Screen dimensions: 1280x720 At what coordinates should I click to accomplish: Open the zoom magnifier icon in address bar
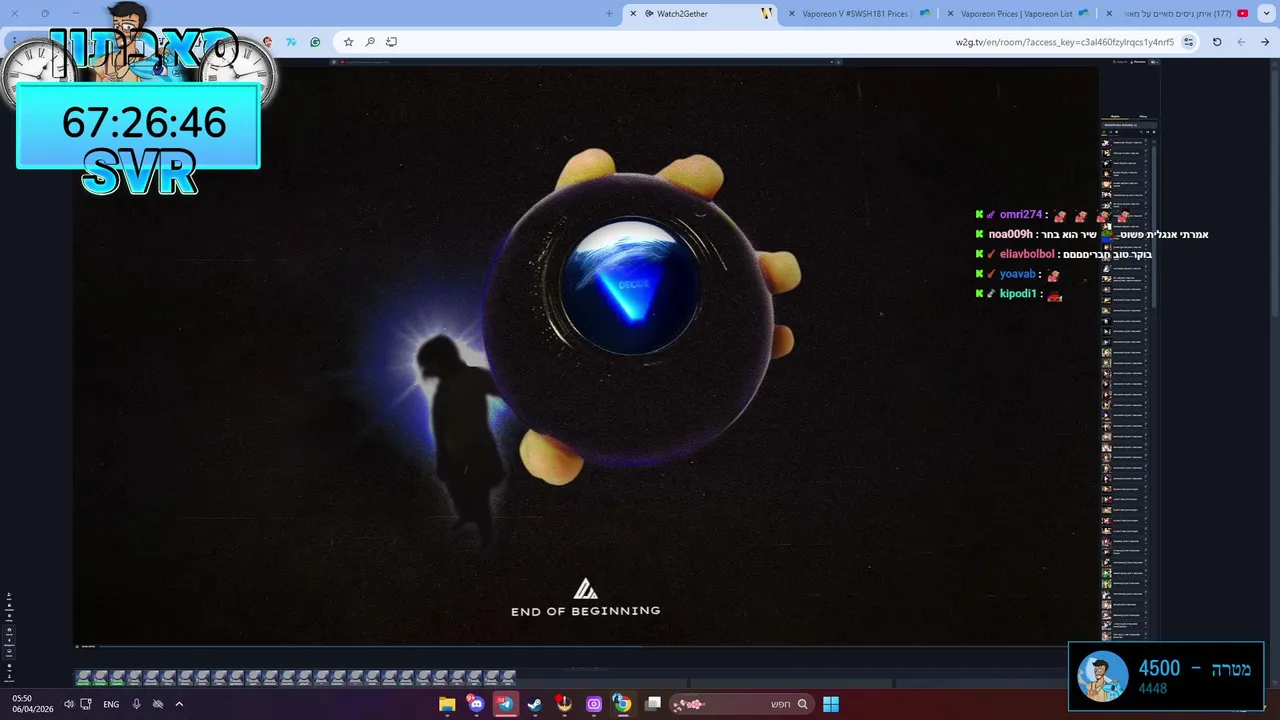370,42
